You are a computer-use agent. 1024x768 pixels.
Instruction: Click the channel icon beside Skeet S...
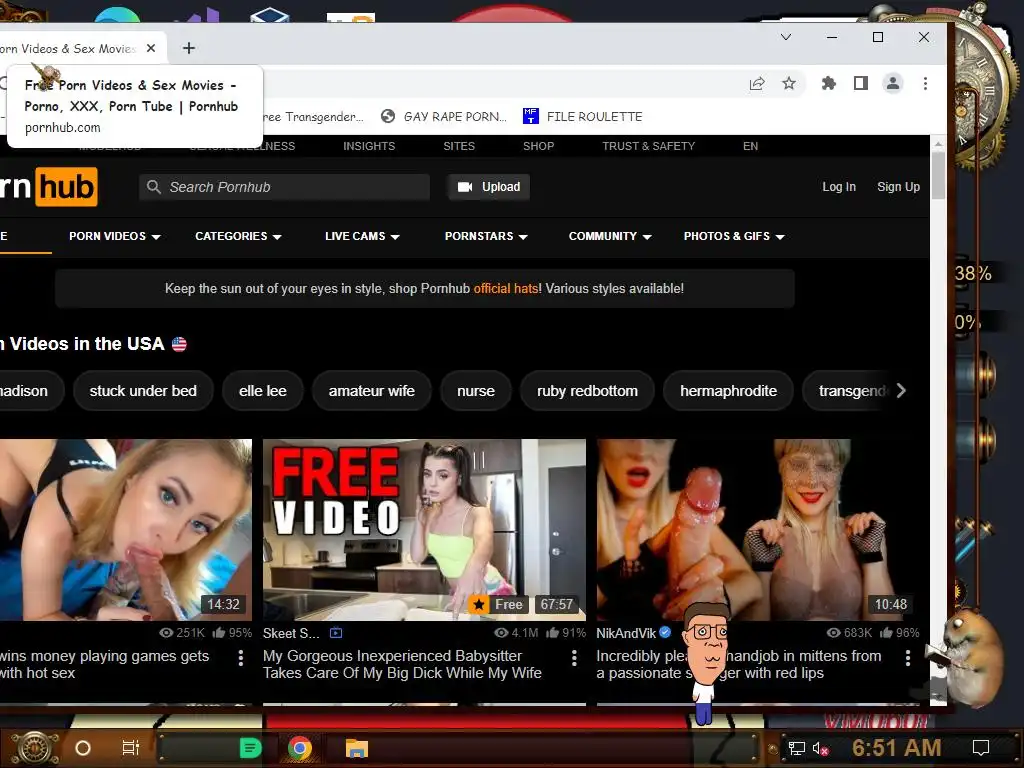coord(336,633)
